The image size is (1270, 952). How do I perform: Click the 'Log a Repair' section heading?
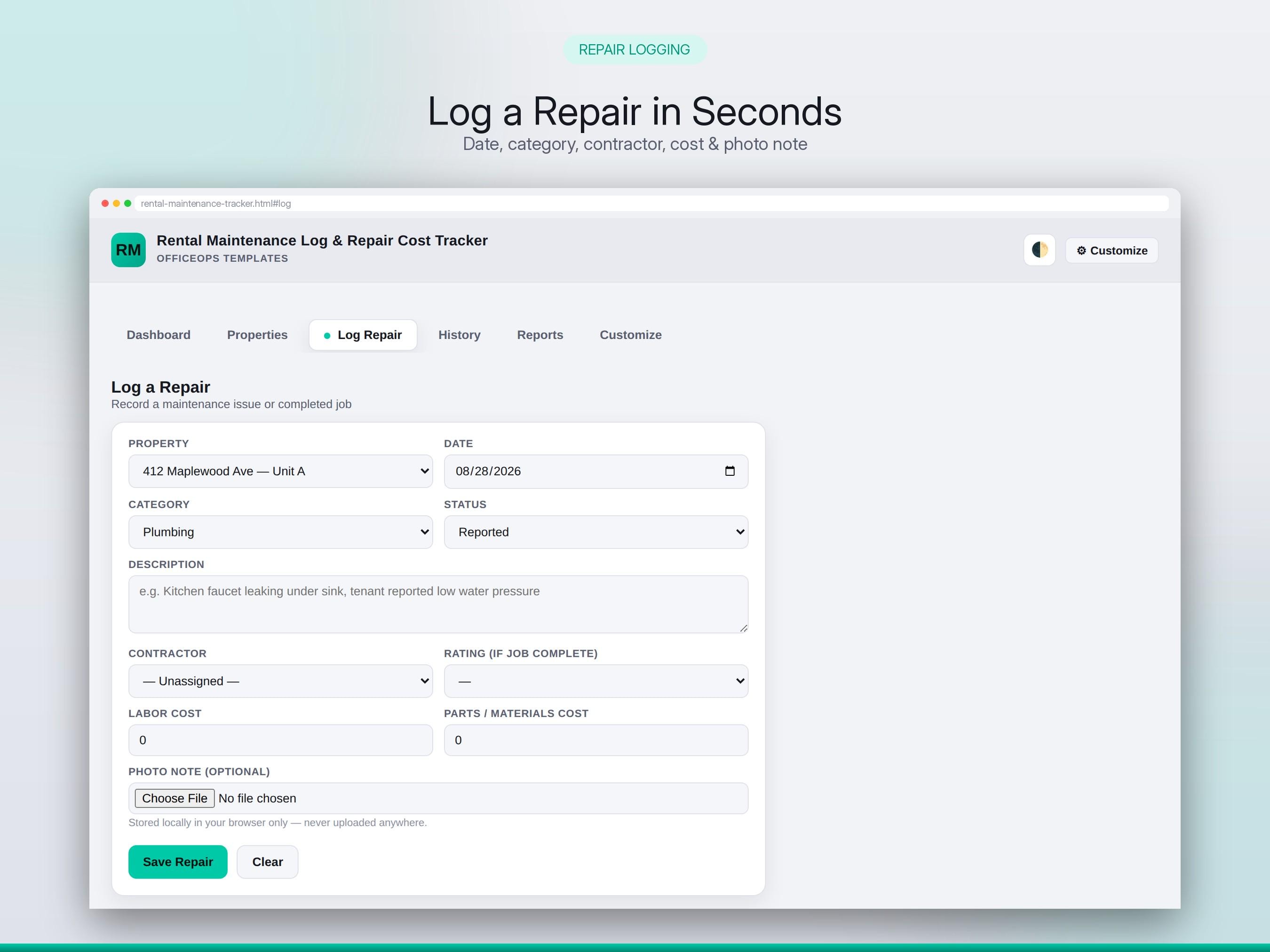[161, 387]
